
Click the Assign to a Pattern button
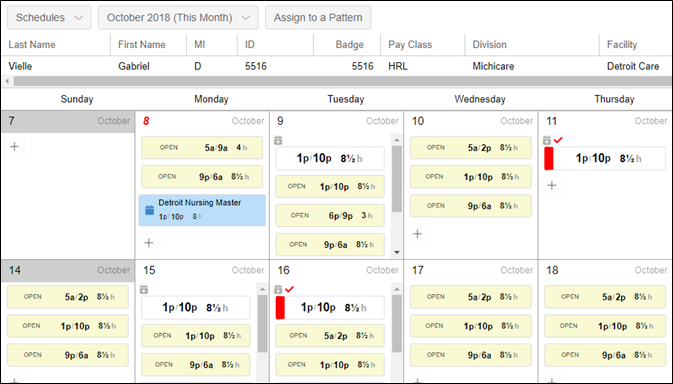pos(318,18)
